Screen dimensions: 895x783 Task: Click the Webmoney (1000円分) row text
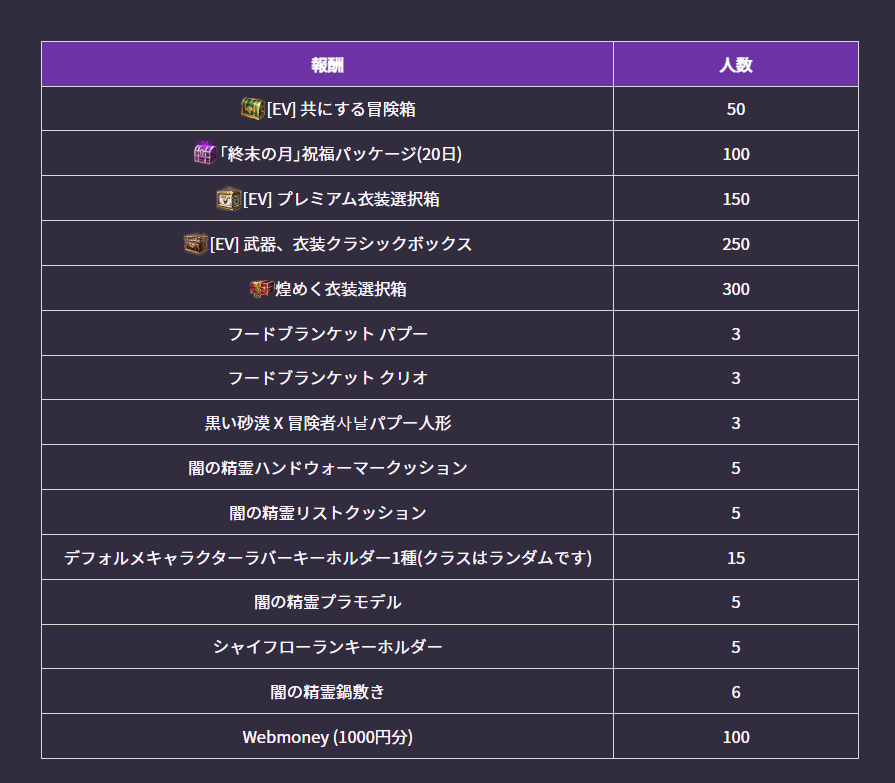click(x=328, y=737)
